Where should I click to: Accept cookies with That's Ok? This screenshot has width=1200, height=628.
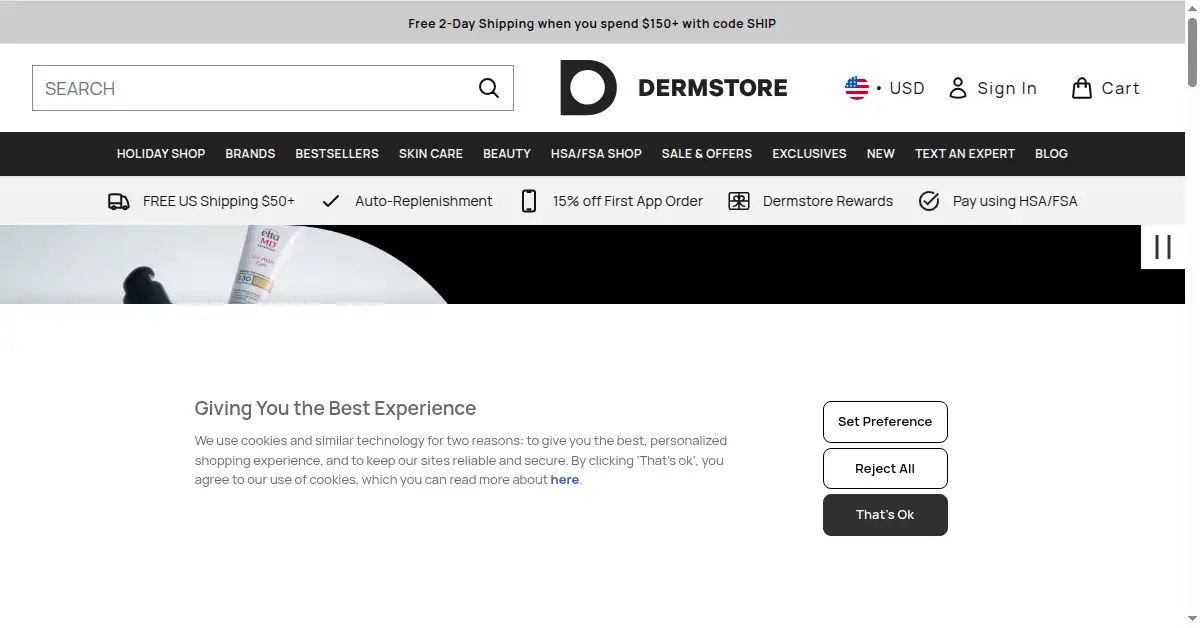(x=885, y=515)
